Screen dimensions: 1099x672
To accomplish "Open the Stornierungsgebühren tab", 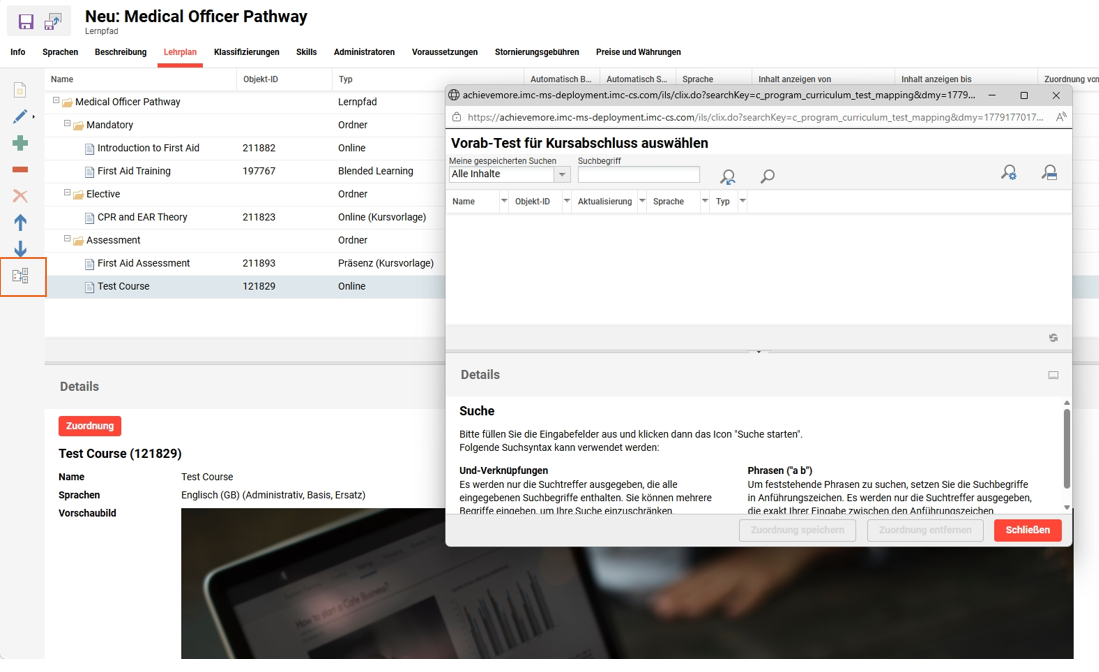I will pos(537,52).
